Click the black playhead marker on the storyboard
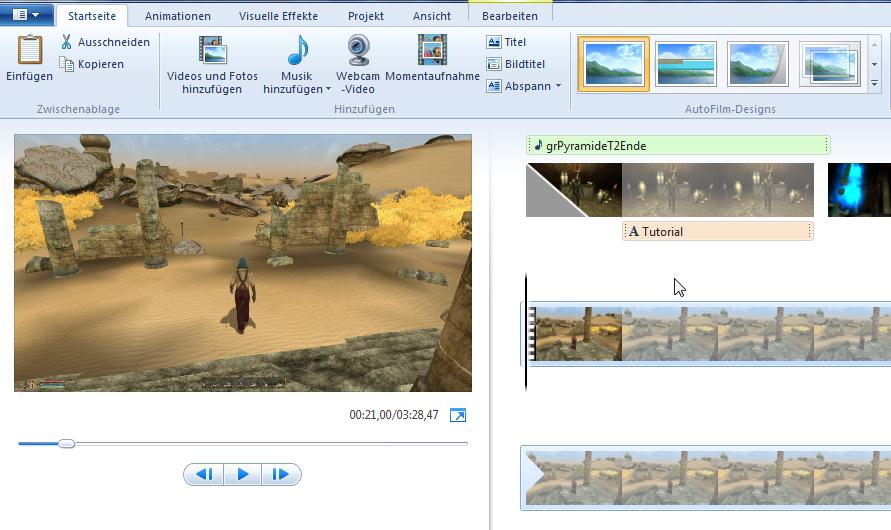Screen dimensions: 891x530 pyautogui.click(x=526, y=332)
